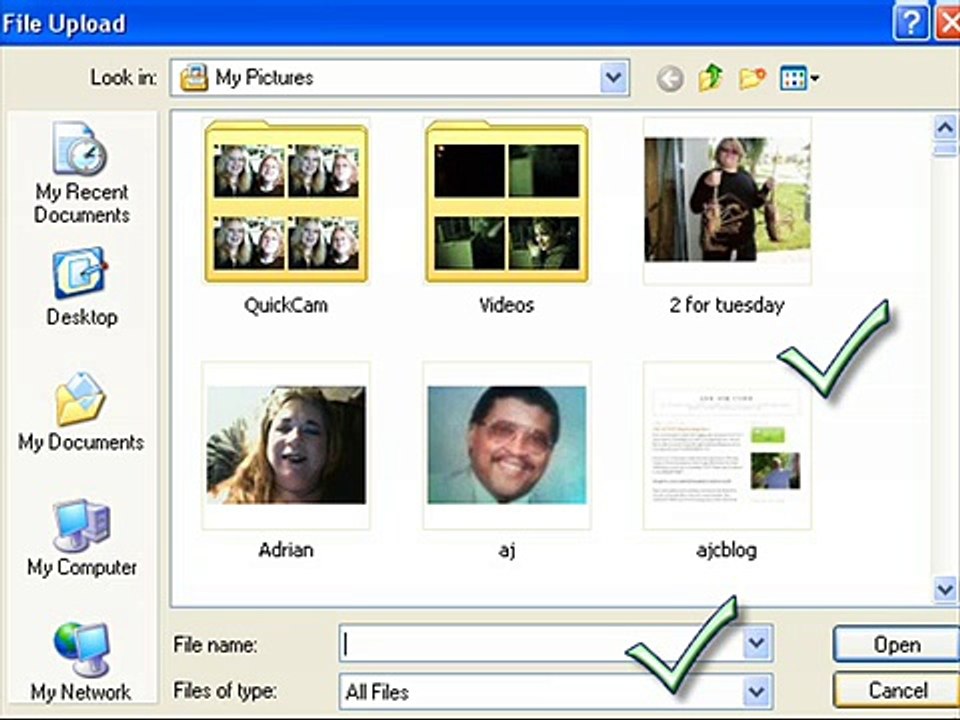This screenshot has height=720, width=960.
Task: Click the scroll down arrow
Action: (x=945, y=590)
